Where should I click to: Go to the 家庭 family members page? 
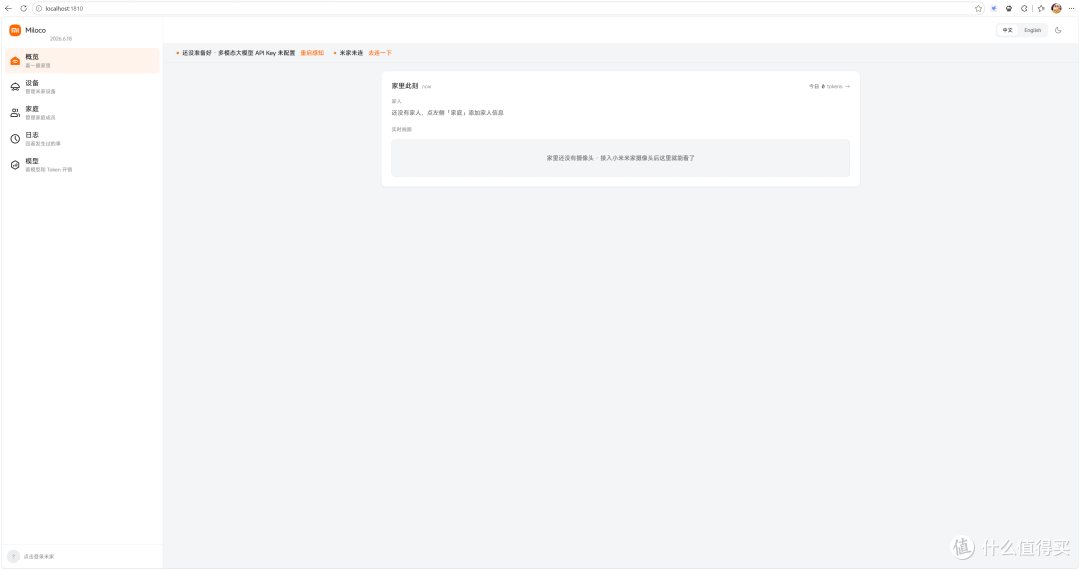click(x=82, y=113)
